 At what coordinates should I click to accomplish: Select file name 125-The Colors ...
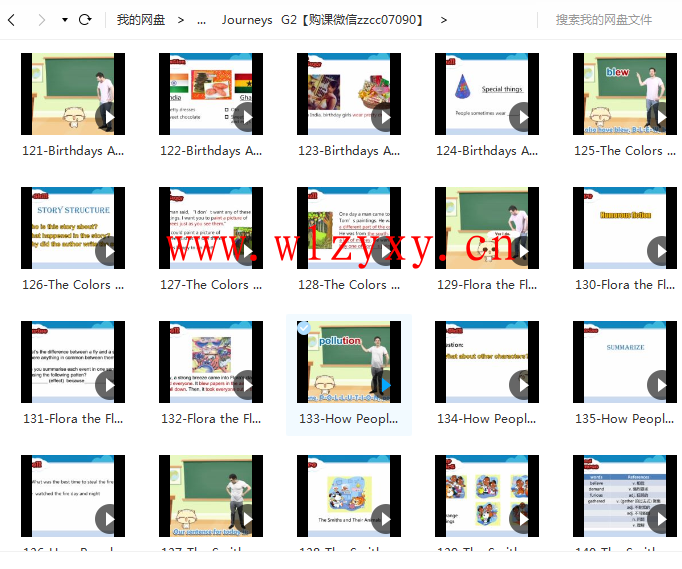tap(625, 151)
